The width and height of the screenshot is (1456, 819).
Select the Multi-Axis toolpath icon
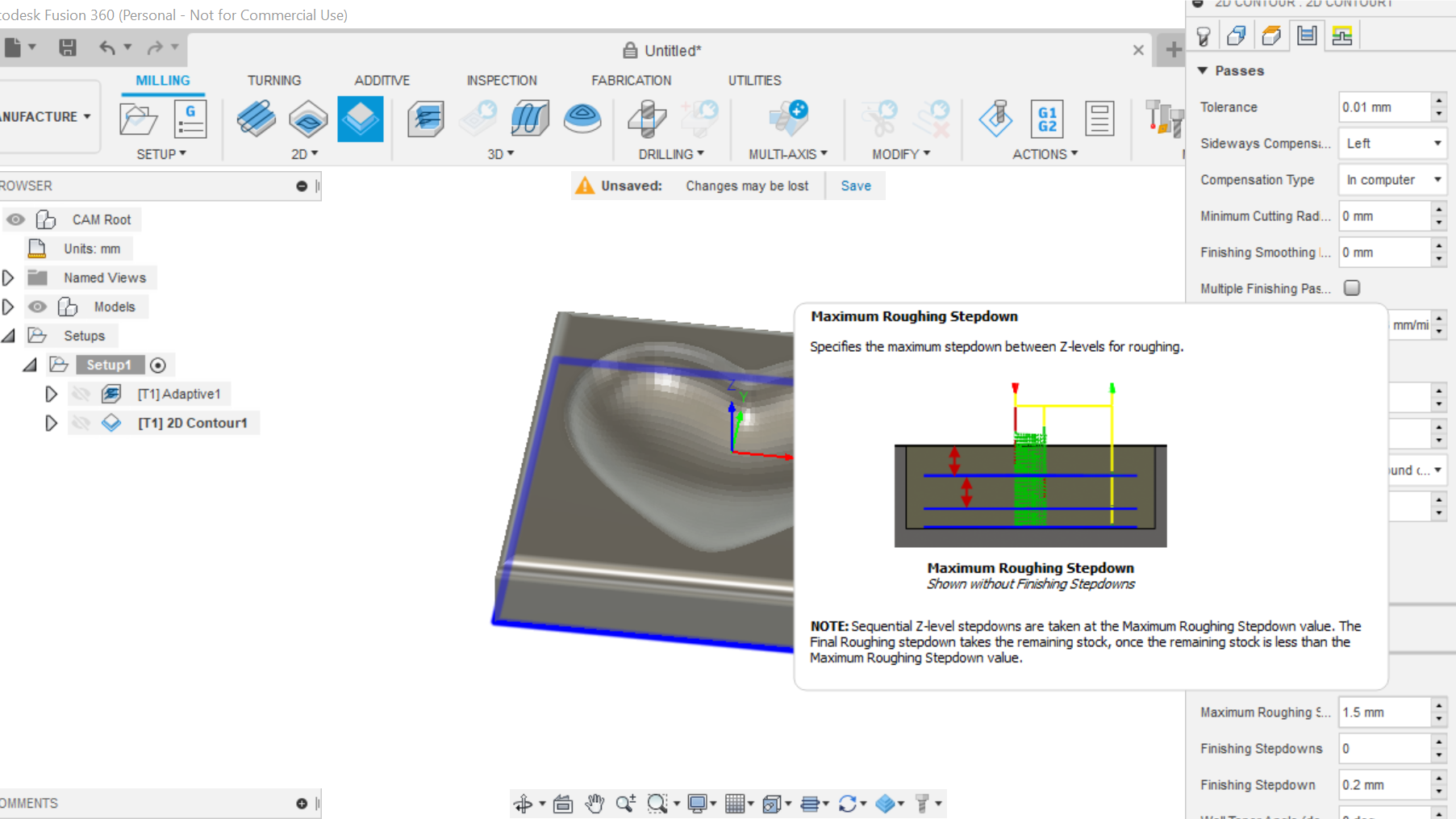(788, 119)
